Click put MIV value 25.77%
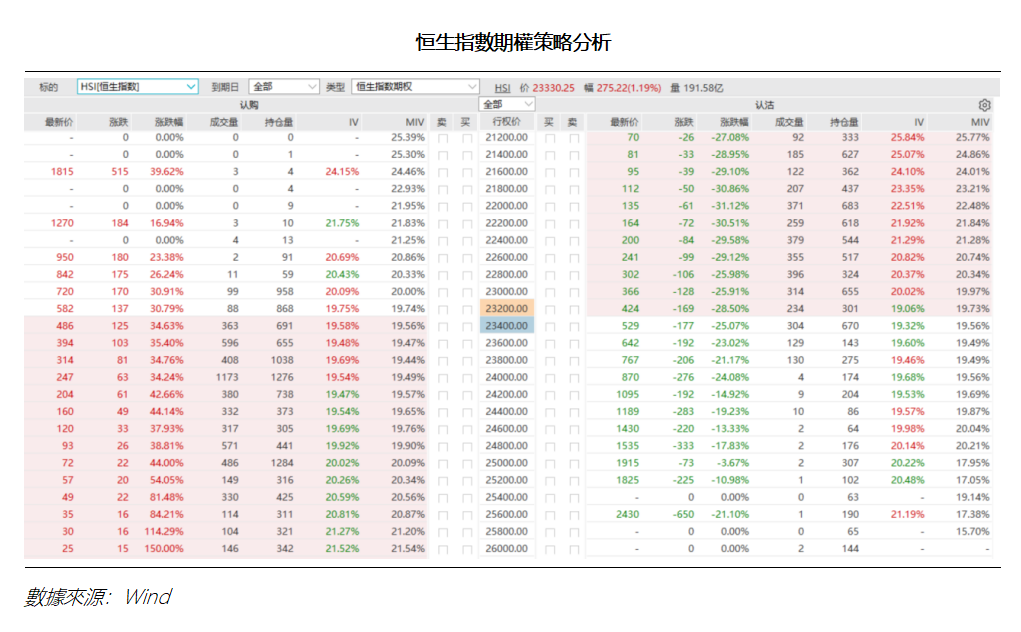 [x=973, y=137]
